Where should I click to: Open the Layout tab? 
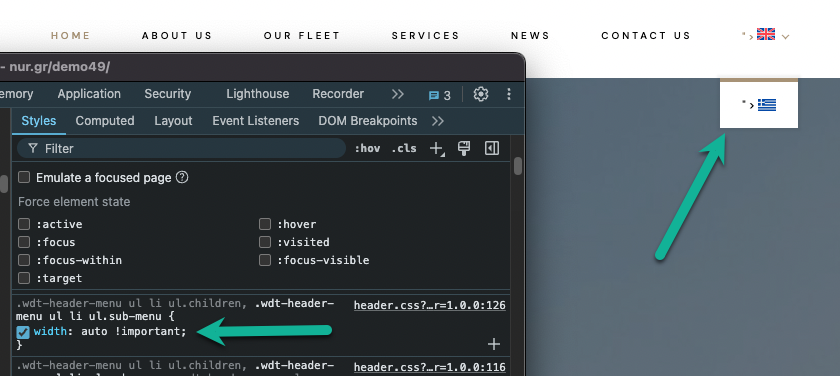[x=173, y=121]
